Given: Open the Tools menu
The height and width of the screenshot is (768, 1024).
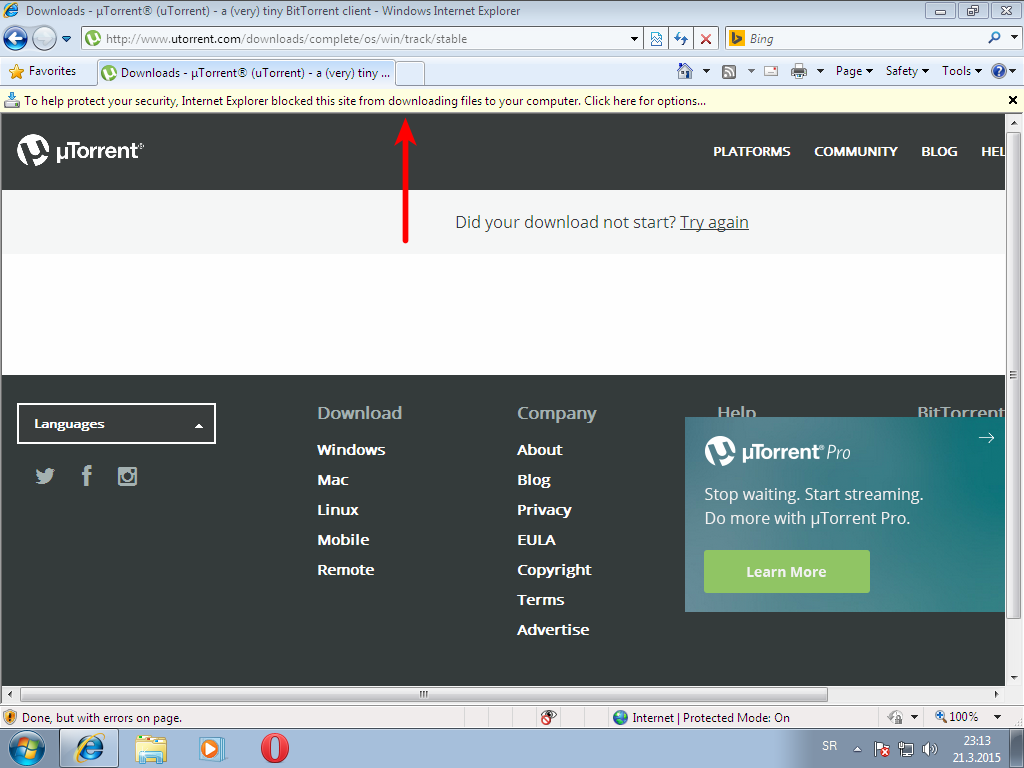Looking at the screenshot, I should coord(962,71).
